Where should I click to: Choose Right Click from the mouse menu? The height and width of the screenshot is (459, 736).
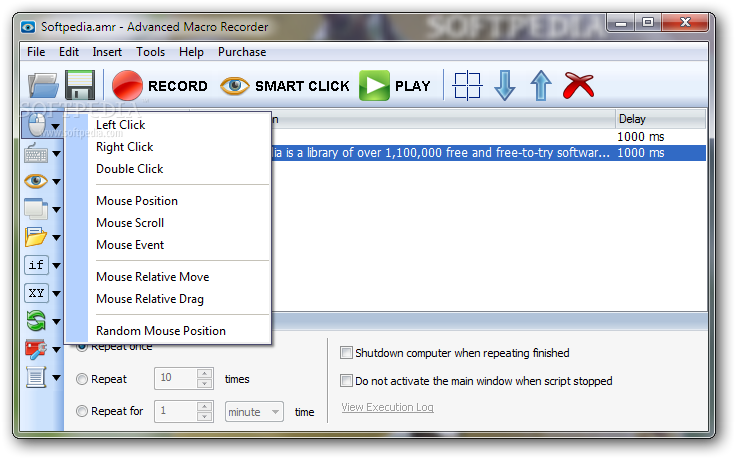pos(124,147)
